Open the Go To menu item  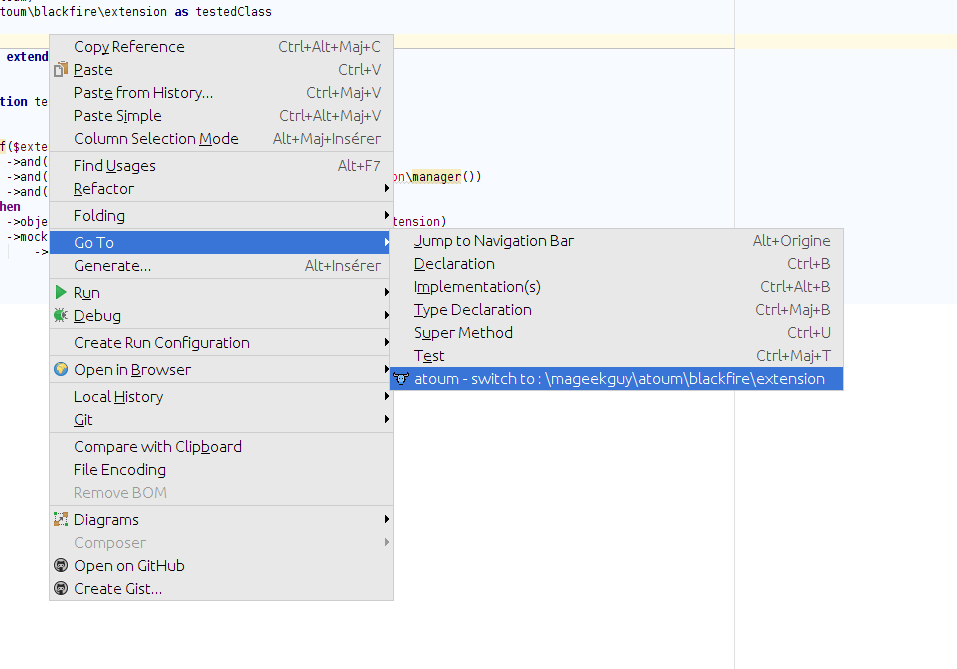click(x=221, y=242)
